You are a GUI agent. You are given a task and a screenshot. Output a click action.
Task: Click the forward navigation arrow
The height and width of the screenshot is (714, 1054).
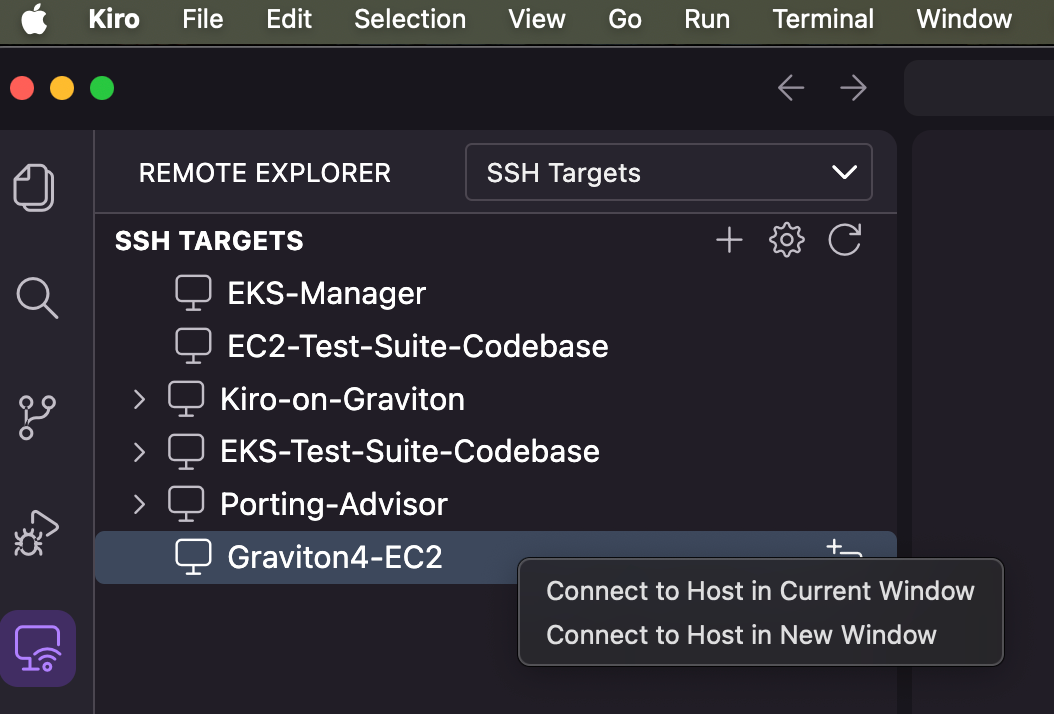tap(853, 88)
